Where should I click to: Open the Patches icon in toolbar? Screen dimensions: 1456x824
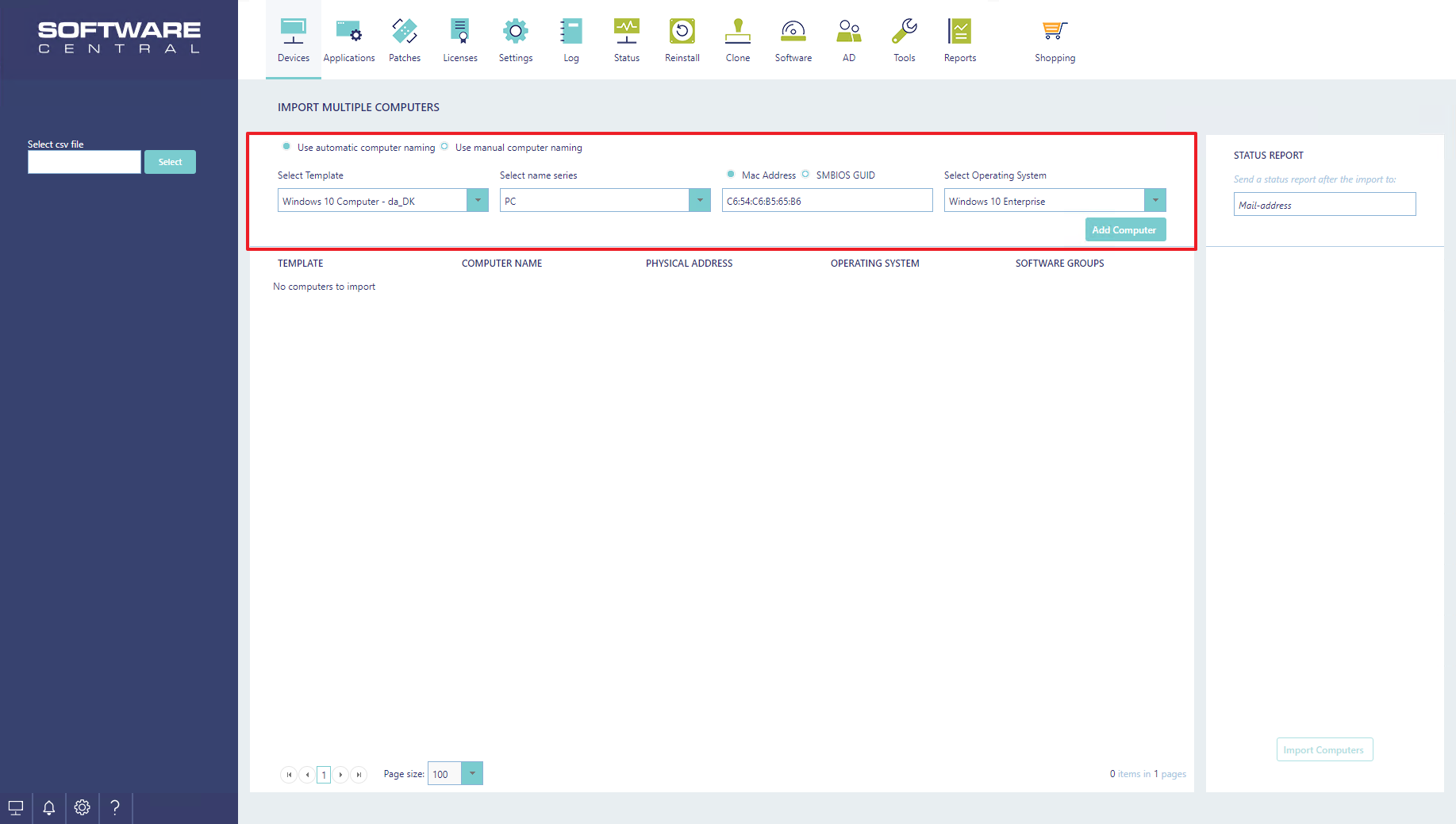click(x=405, y=32)
